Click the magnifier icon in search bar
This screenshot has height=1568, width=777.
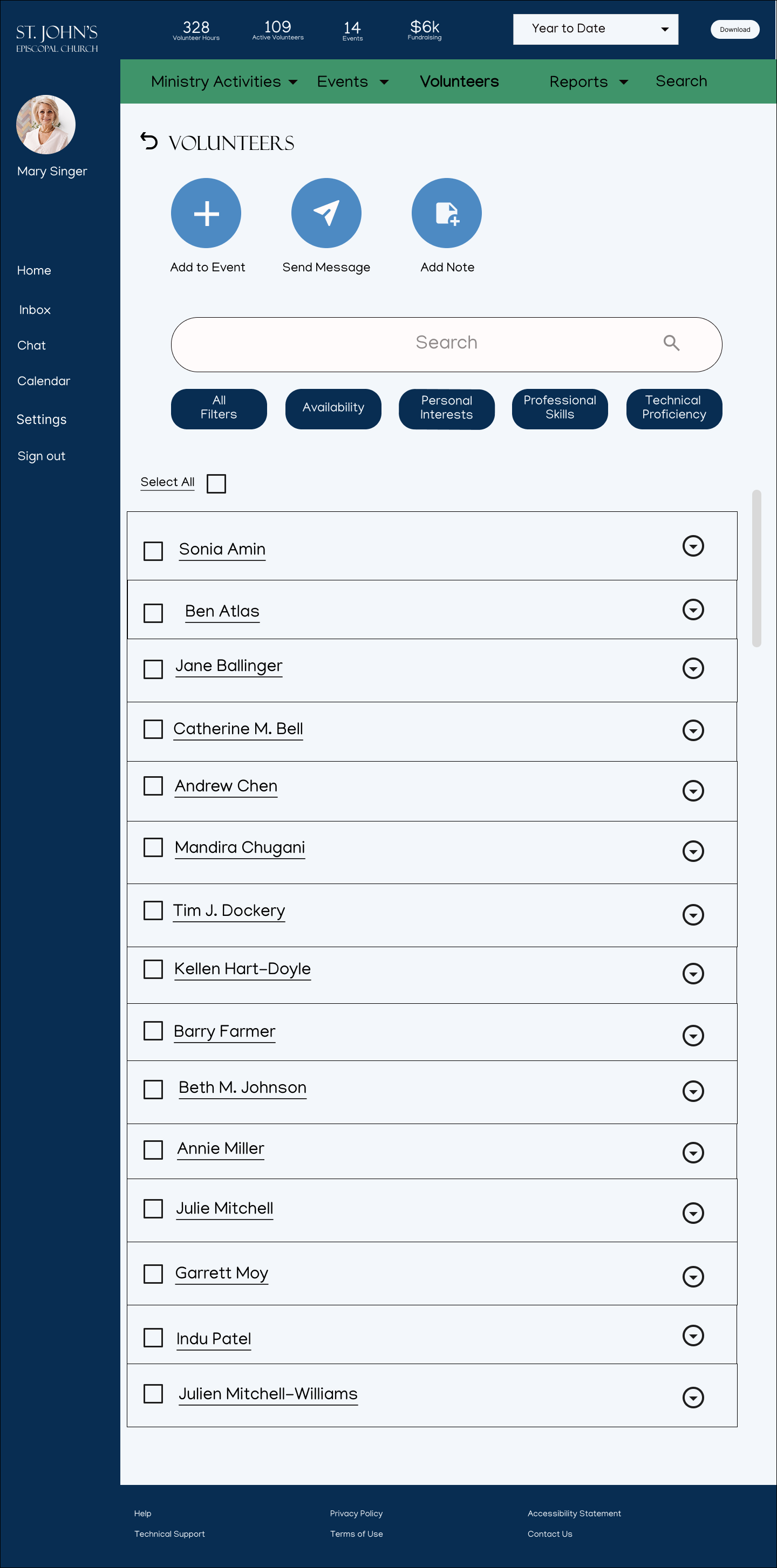[671, 343]
